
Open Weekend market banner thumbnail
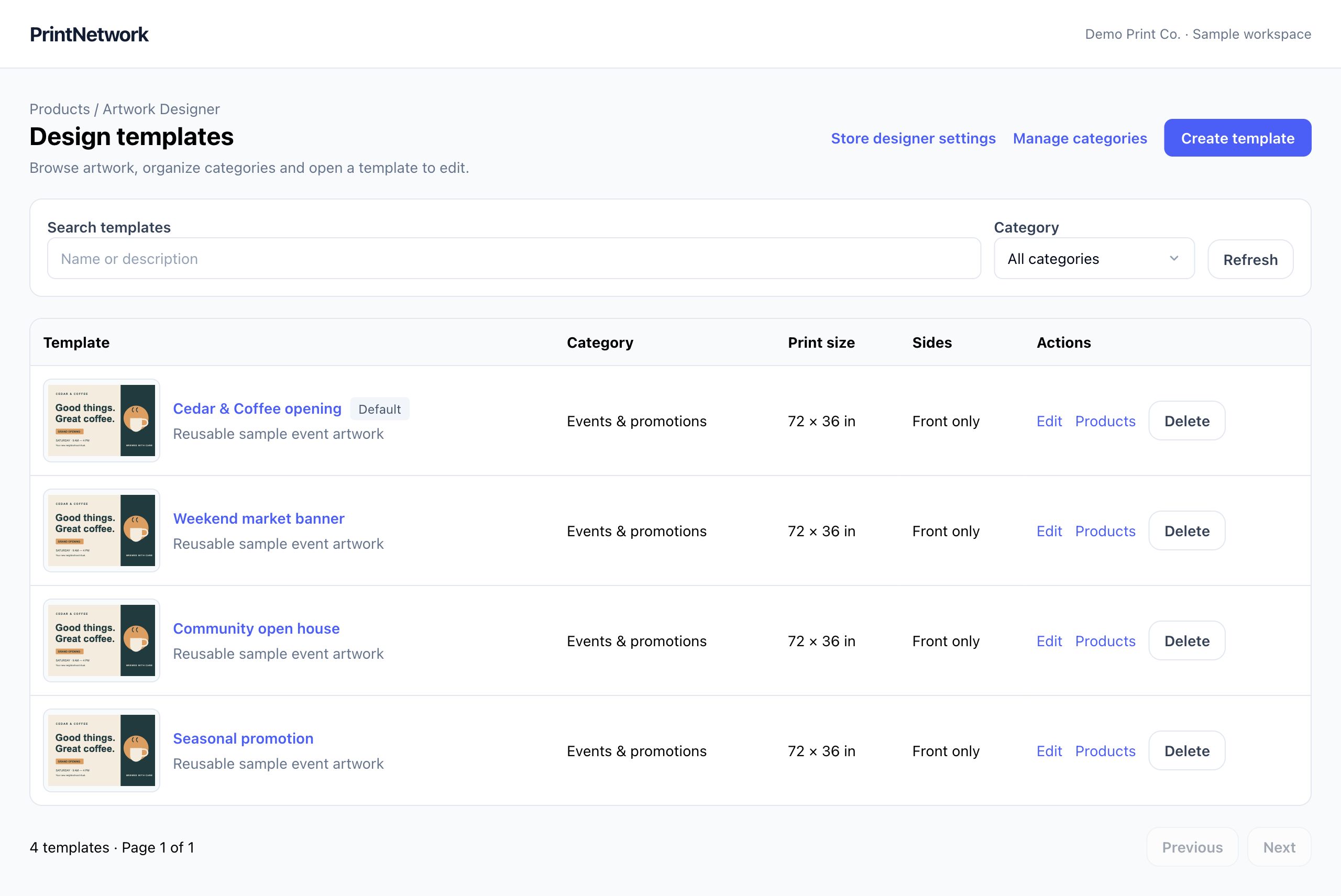click(102, 530)
